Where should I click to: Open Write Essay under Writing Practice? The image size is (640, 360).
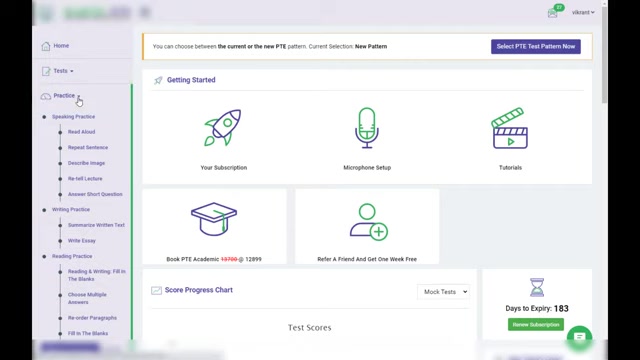tap(82, 241)
